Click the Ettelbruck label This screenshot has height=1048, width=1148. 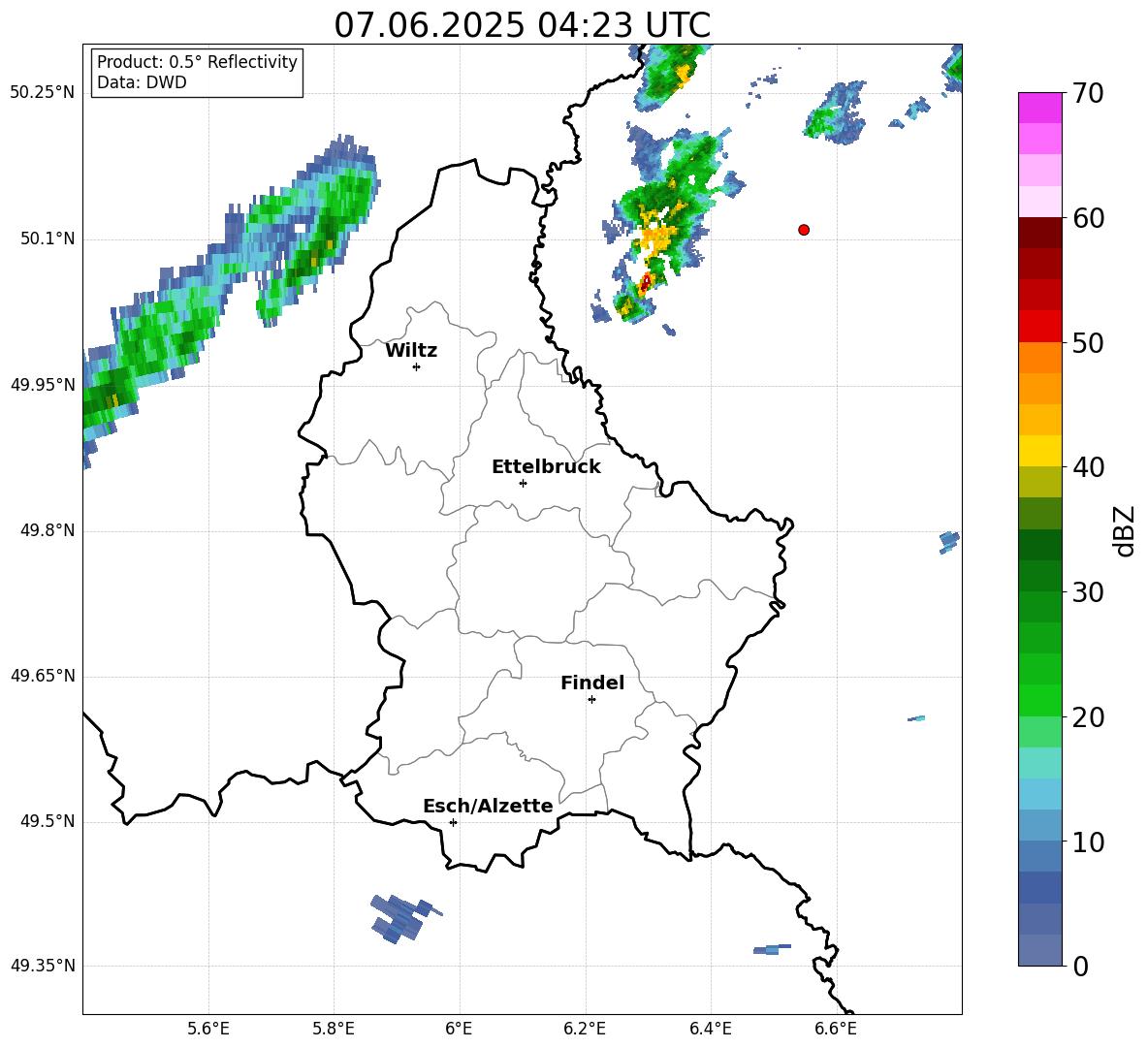tap(546, 467)
